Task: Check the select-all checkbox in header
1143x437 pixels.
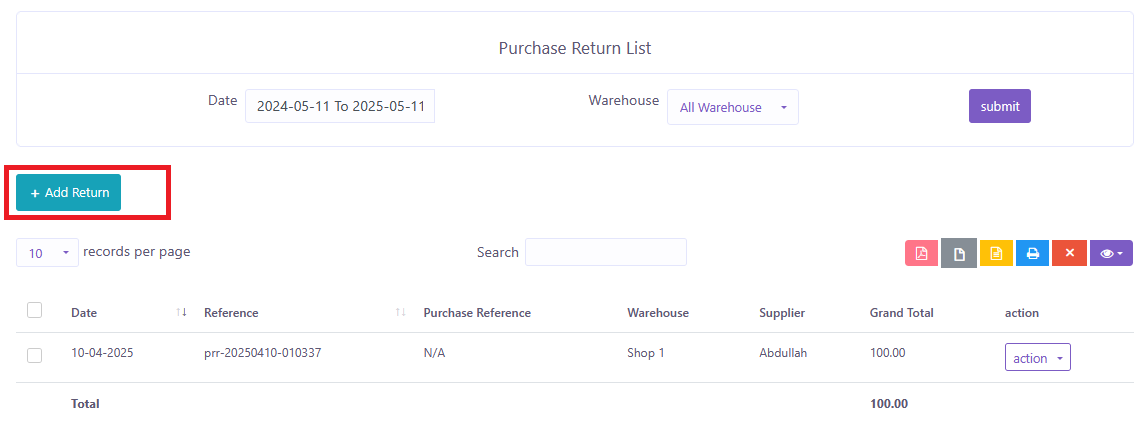Action: click(35, 311)
